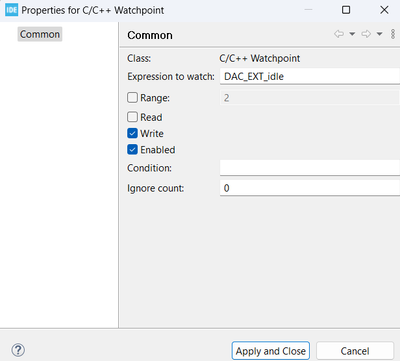
Task: Uncheck the Write access checkbox
Action: point(132,133)
